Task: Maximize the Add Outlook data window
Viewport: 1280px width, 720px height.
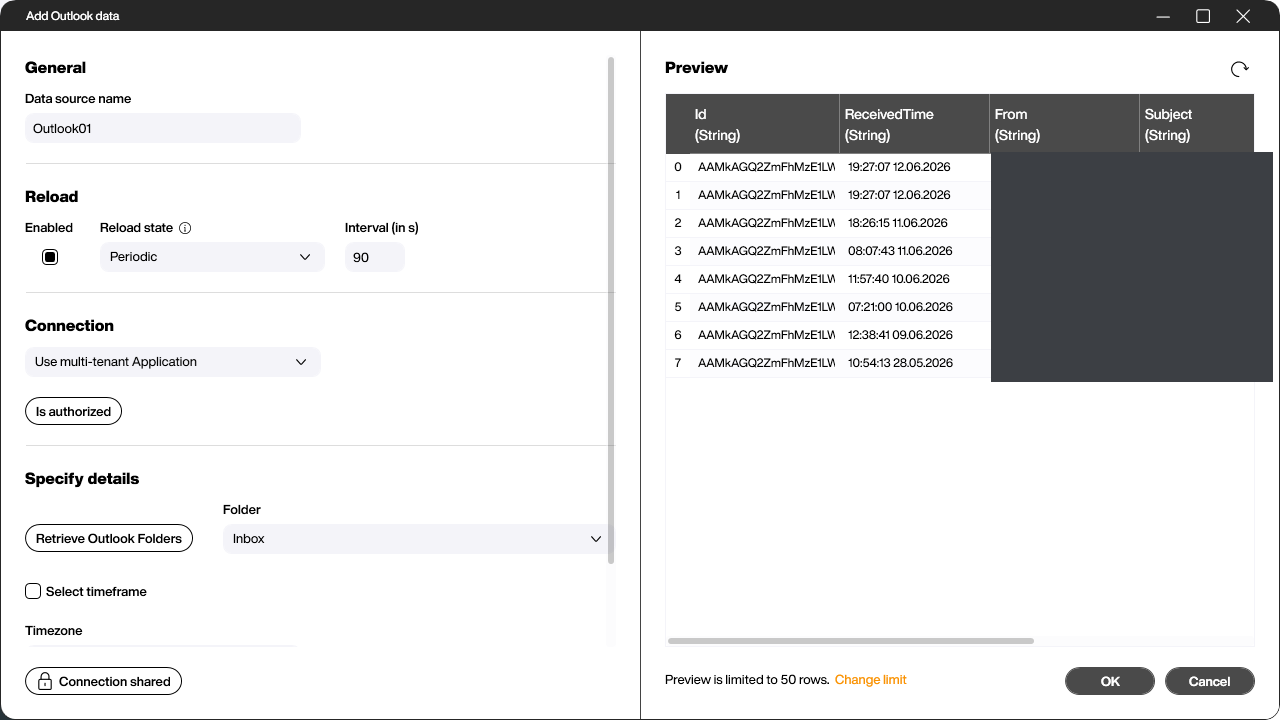Action: click(1203, 16)
